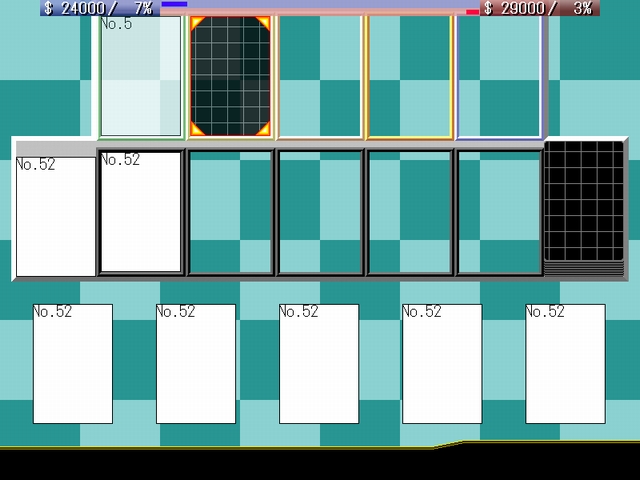Select the middle No.52 hand card
The image size is (640, 480).
319,364
